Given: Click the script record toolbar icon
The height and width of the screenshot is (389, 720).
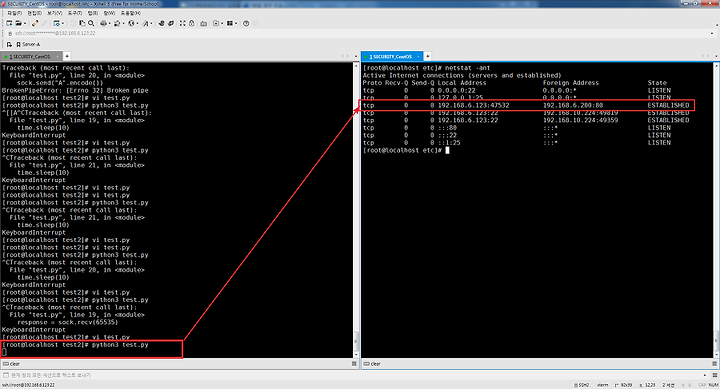Looking at the screenshot, I should click(216, 23).
